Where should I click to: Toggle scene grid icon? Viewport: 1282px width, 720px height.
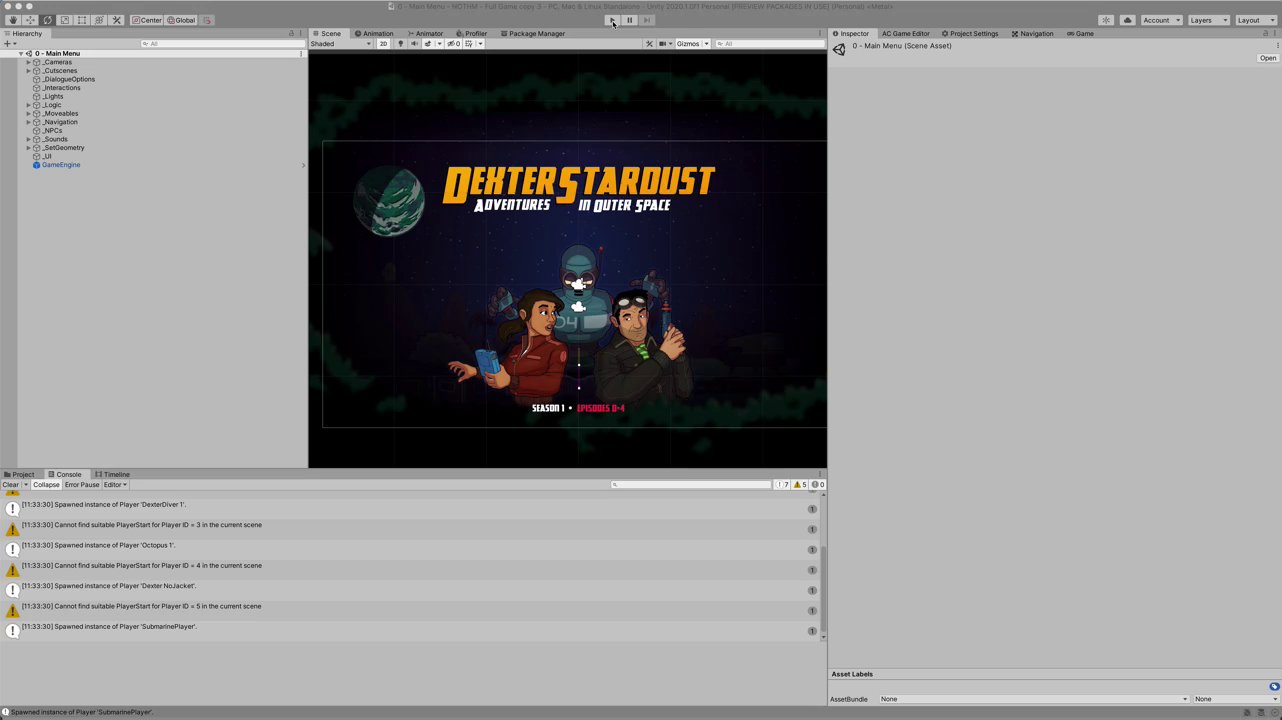pyautogui.click(x=469, y=44)
